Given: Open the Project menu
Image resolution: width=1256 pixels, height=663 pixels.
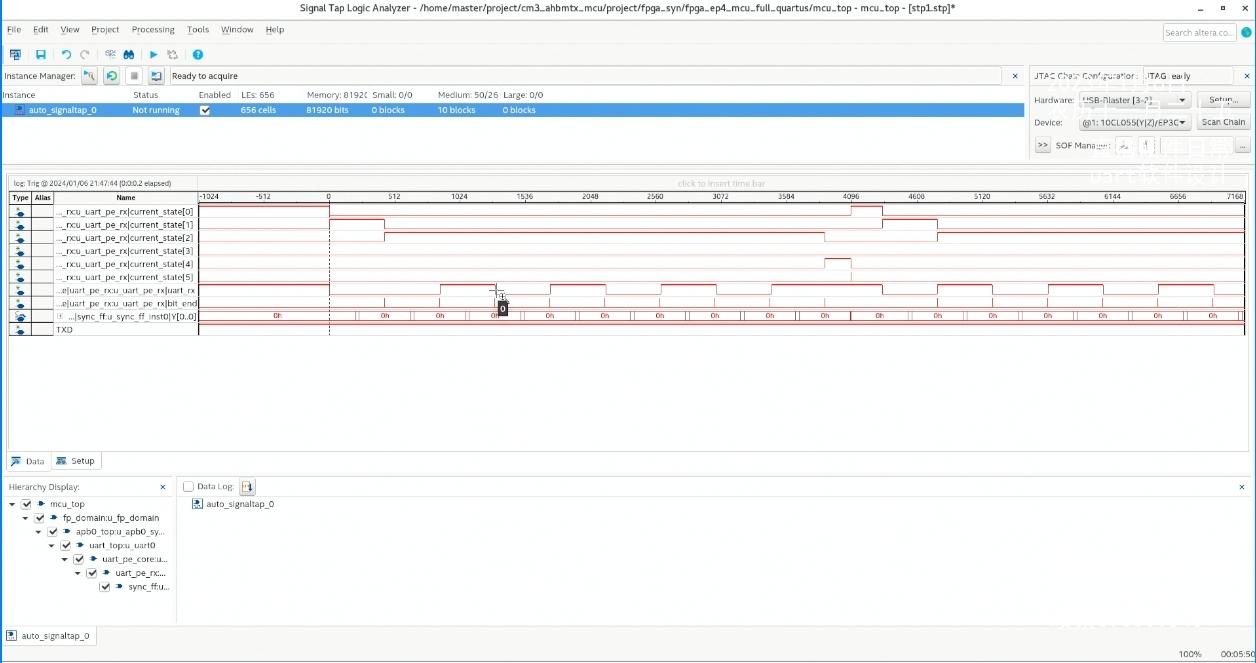Looking at the screenshot, I should point(105,30).
